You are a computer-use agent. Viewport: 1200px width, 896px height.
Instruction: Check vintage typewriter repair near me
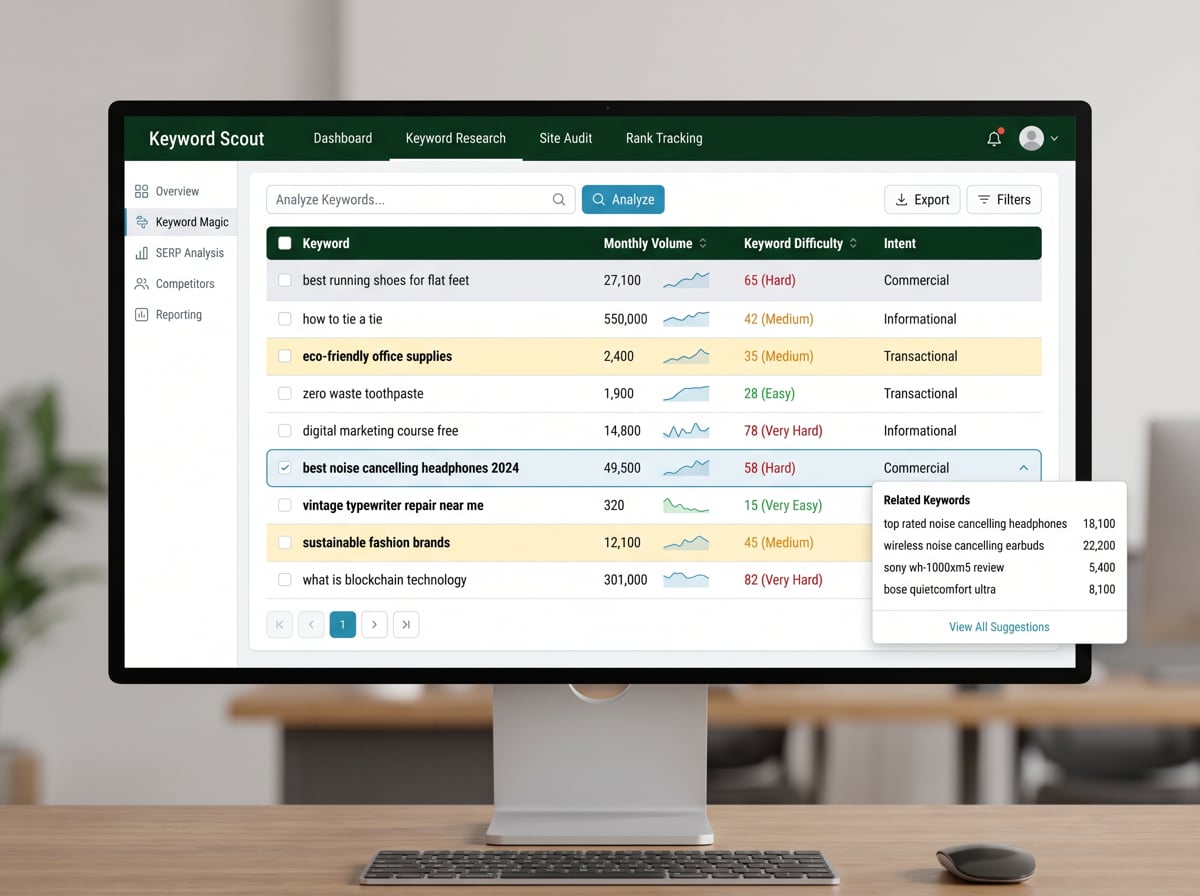click(285, 505)
